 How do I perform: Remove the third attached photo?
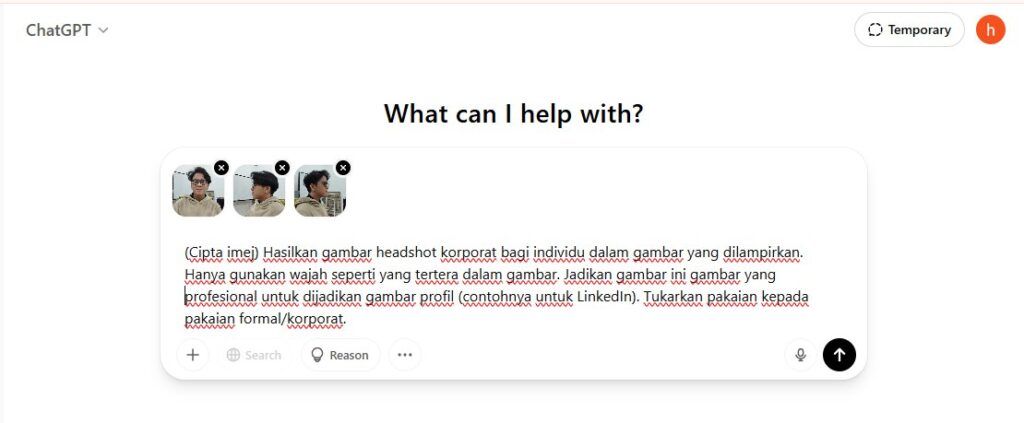pyautogui.click(x=343, y=168)
